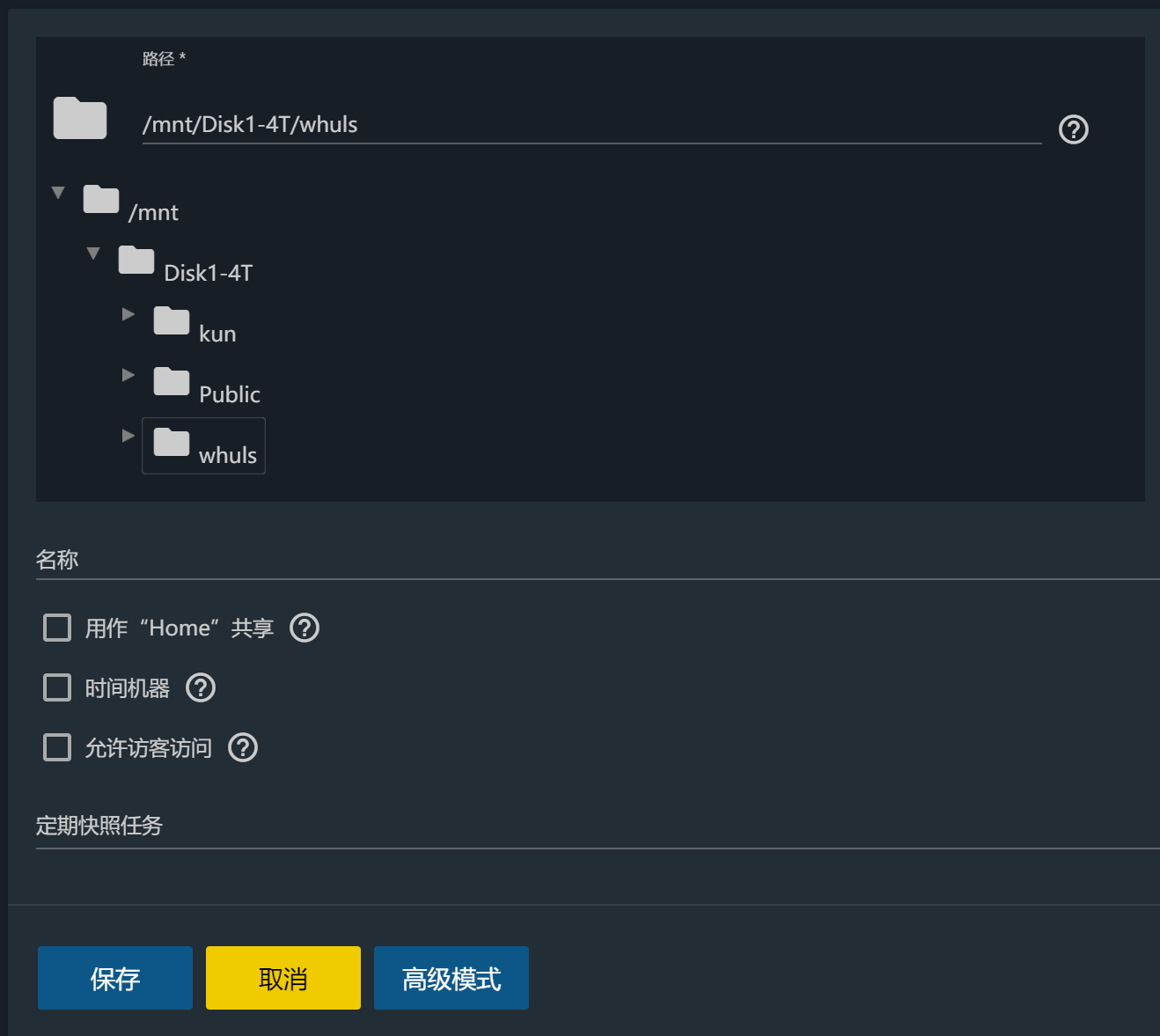Click the kun folder icon
The image size is (1160, 1036).
pyautogui.click(x=172, y=321)
